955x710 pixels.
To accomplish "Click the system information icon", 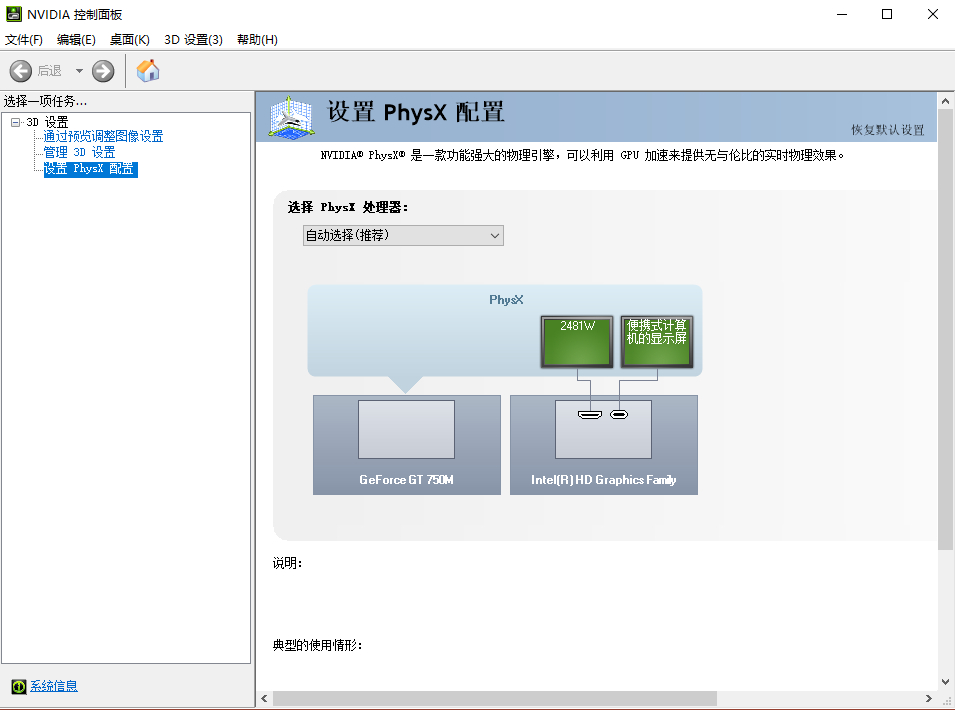I will 19,686.
